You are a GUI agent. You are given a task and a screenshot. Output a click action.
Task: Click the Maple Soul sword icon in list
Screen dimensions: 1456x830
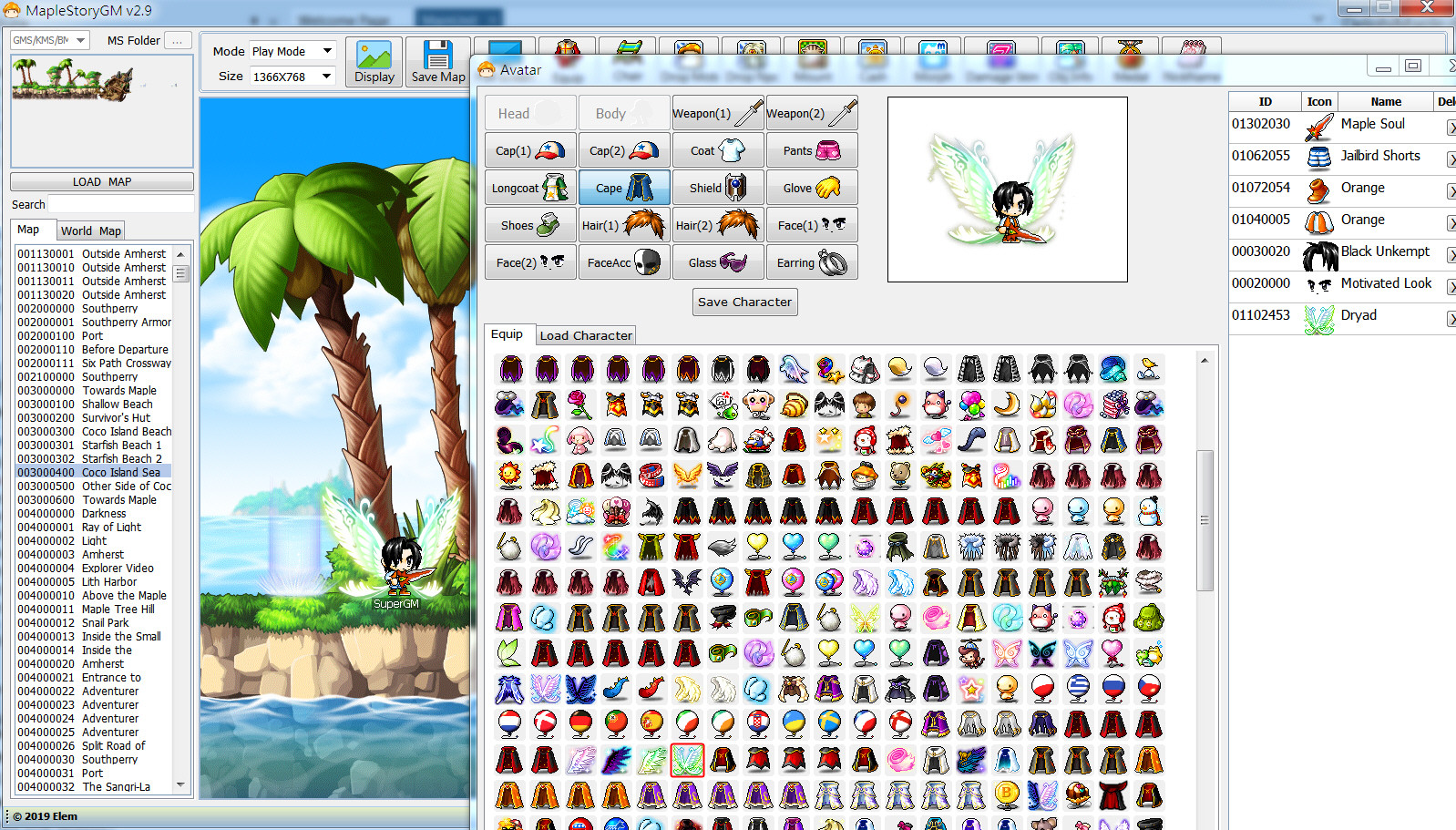click(x=1318, y=128)
